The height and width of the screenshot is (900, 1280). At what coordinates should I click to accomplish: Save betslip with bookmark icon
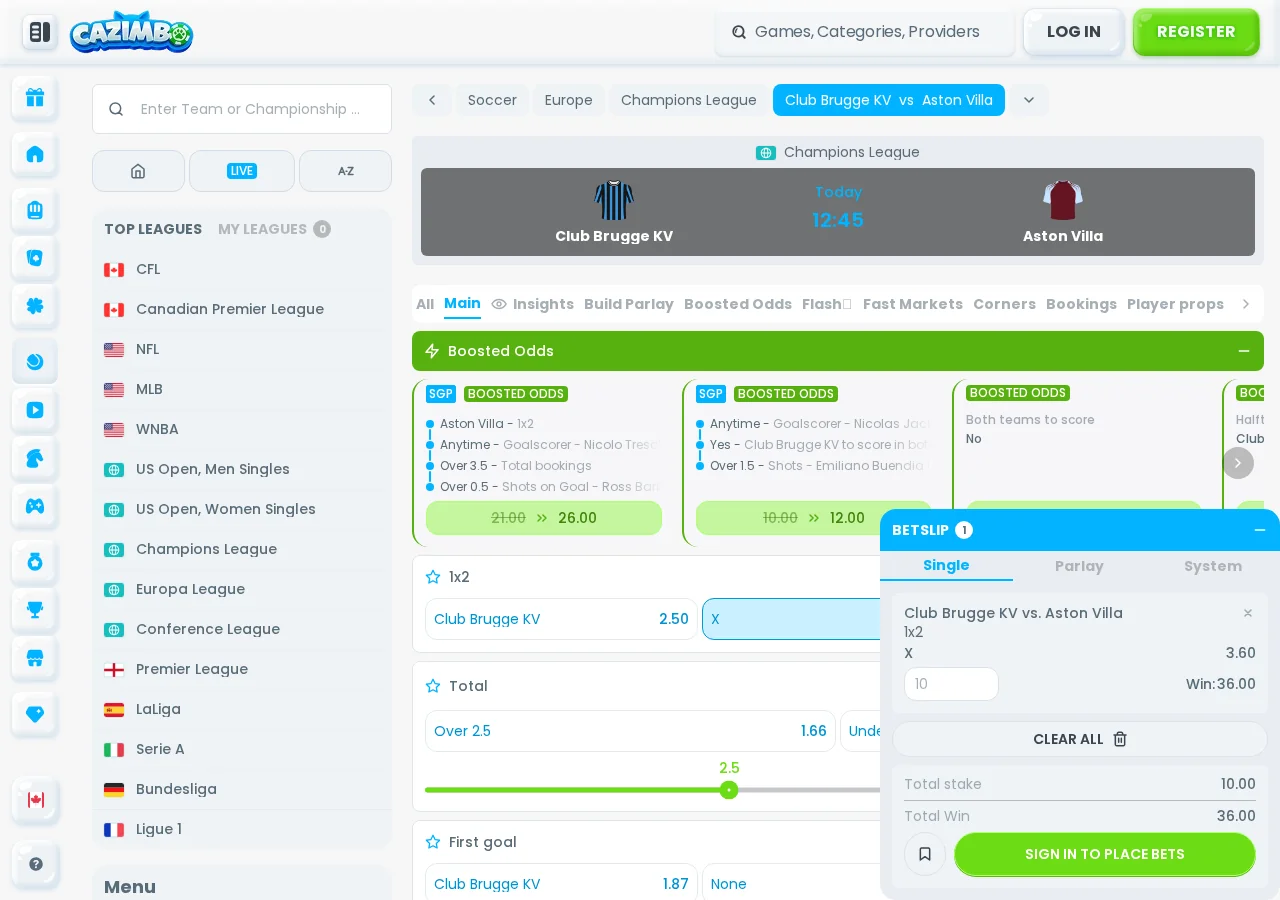pos(925,854)
